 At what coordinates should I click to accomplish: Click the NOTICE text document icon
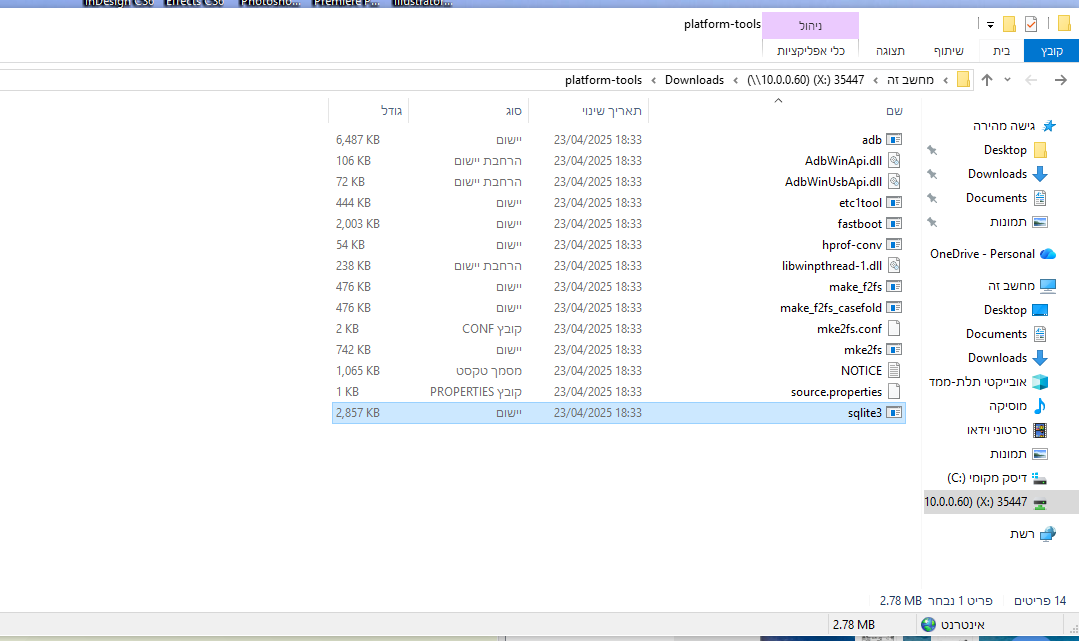[894, 371]
